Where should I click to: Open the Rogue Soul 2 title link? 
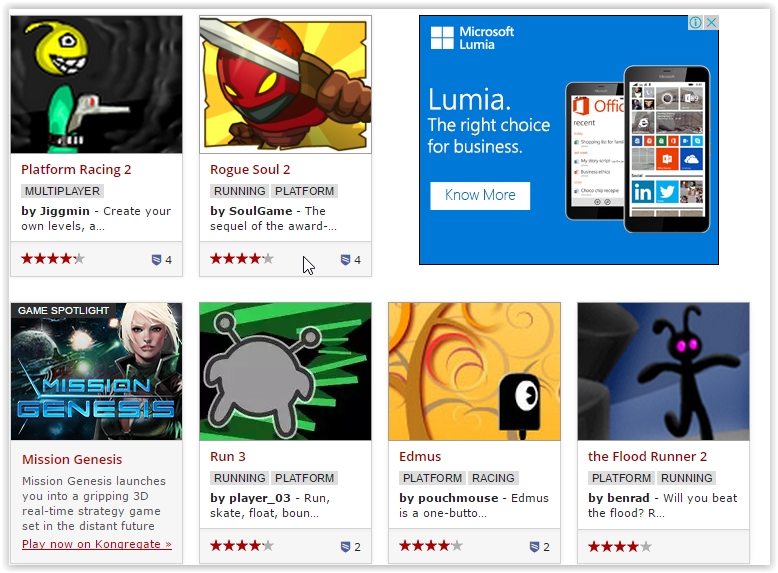pyautogui.click(x=250, y=170)
